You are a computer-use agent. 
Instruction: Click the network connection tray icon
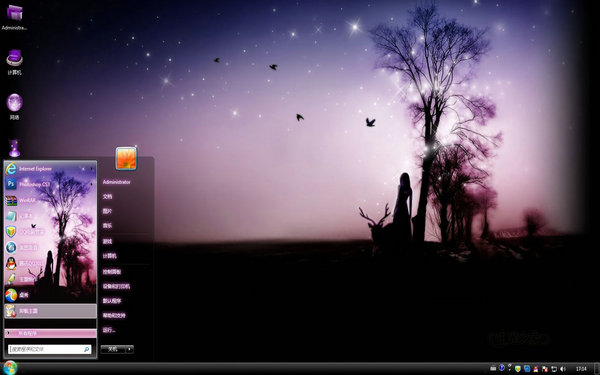[x=553, y=368]
